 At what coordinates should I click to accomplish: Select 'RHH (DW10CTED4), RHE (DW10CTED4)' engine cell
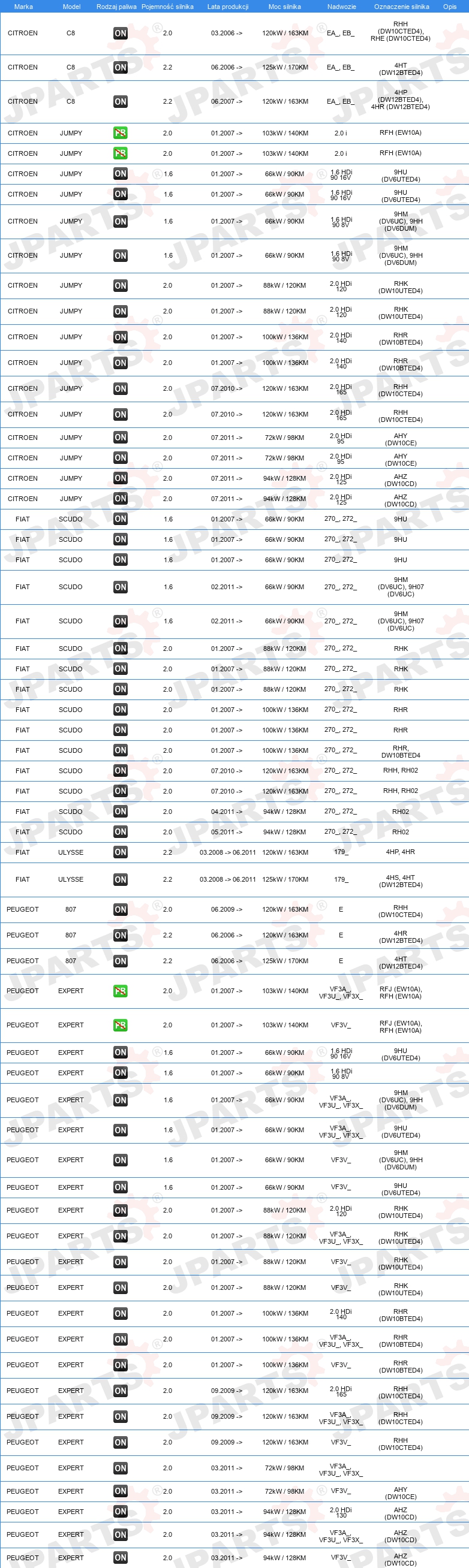tap(400, 32)
